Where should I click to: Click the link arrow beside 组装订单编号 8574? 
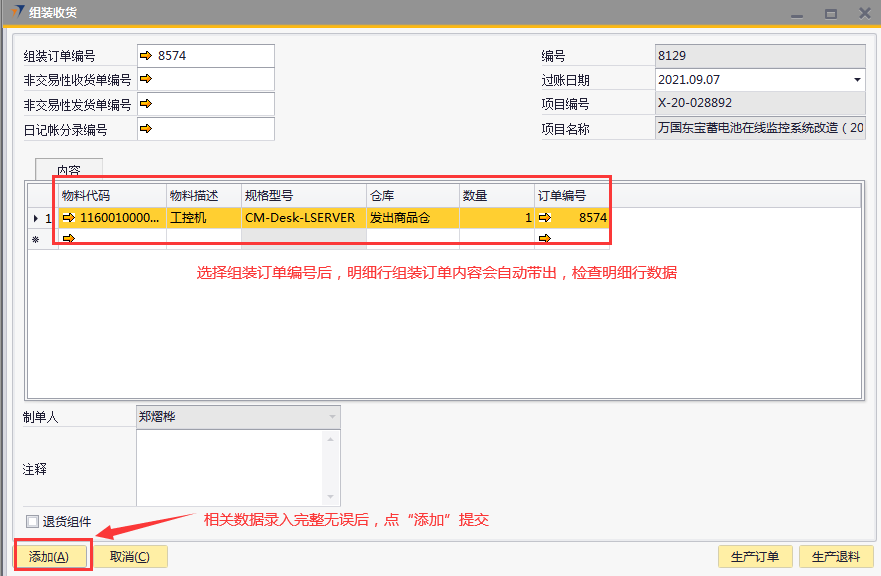pyautogui.click(x=146, y=56)
